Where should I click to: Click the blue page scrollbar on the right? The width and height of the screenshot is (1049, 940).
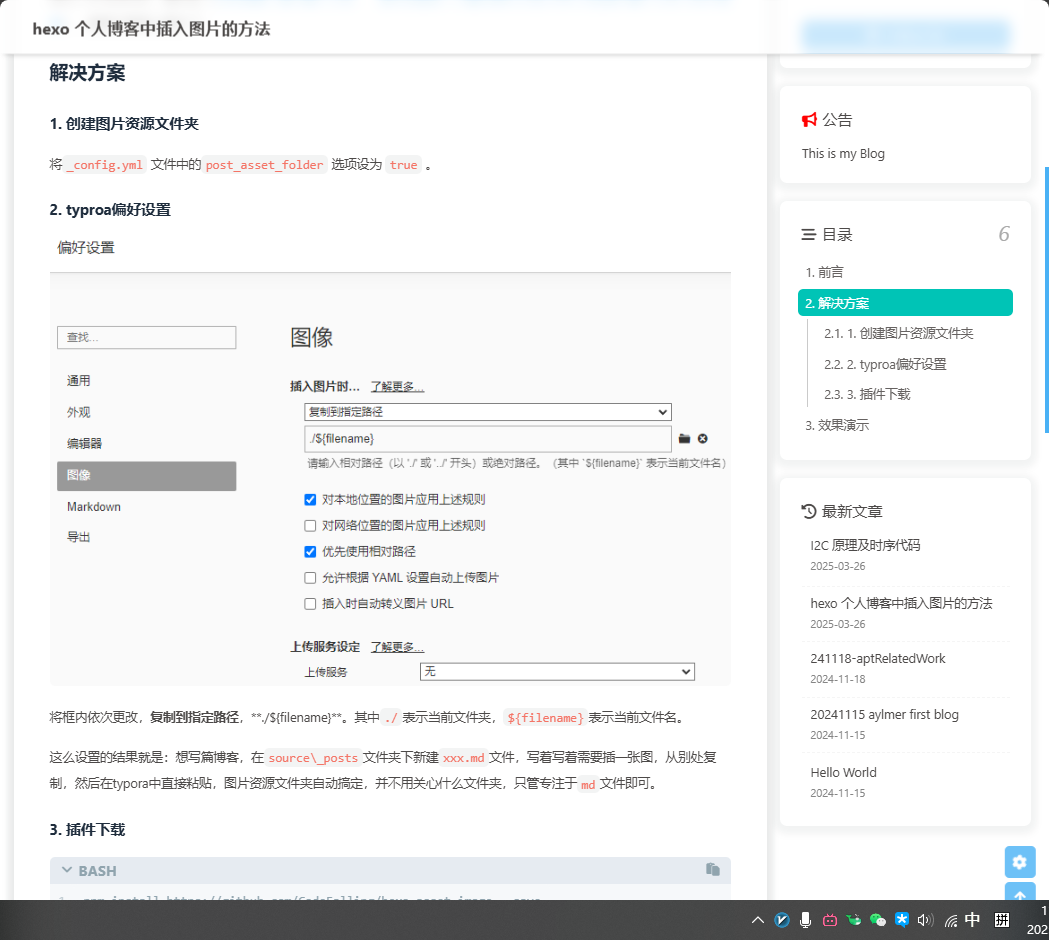pos(1046,300)
